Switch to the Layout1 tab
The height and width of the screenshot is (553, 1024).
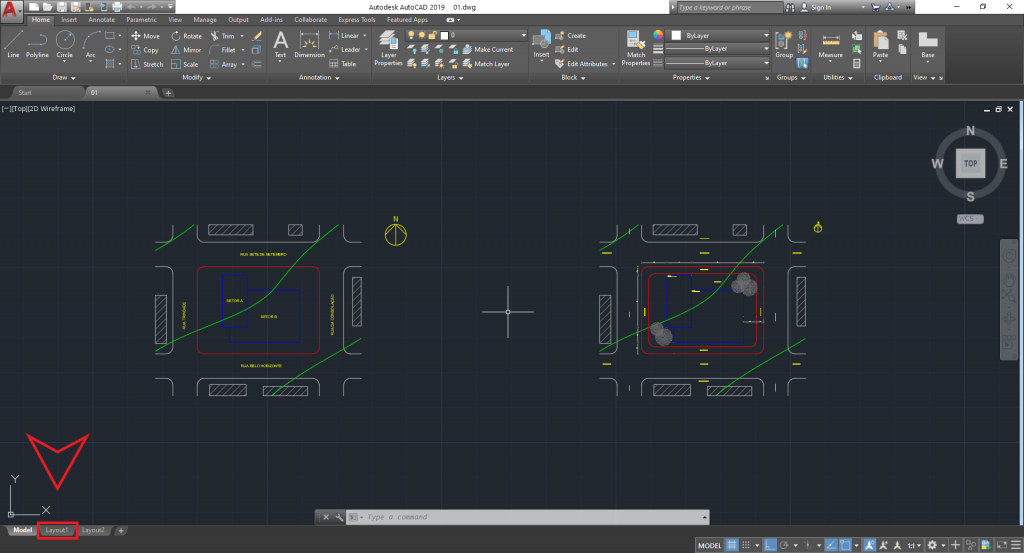click(57, 530)
